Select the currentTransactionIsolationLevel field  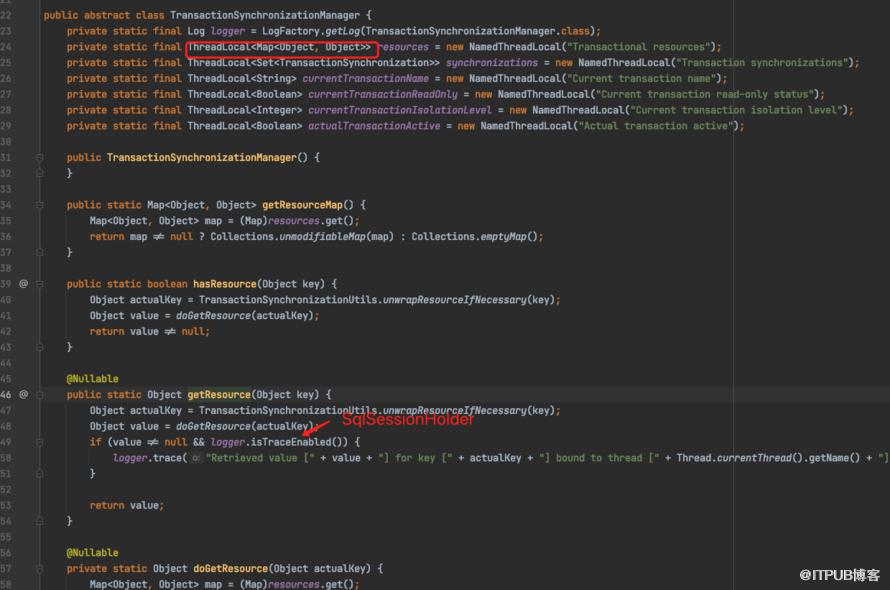point(400,110)
